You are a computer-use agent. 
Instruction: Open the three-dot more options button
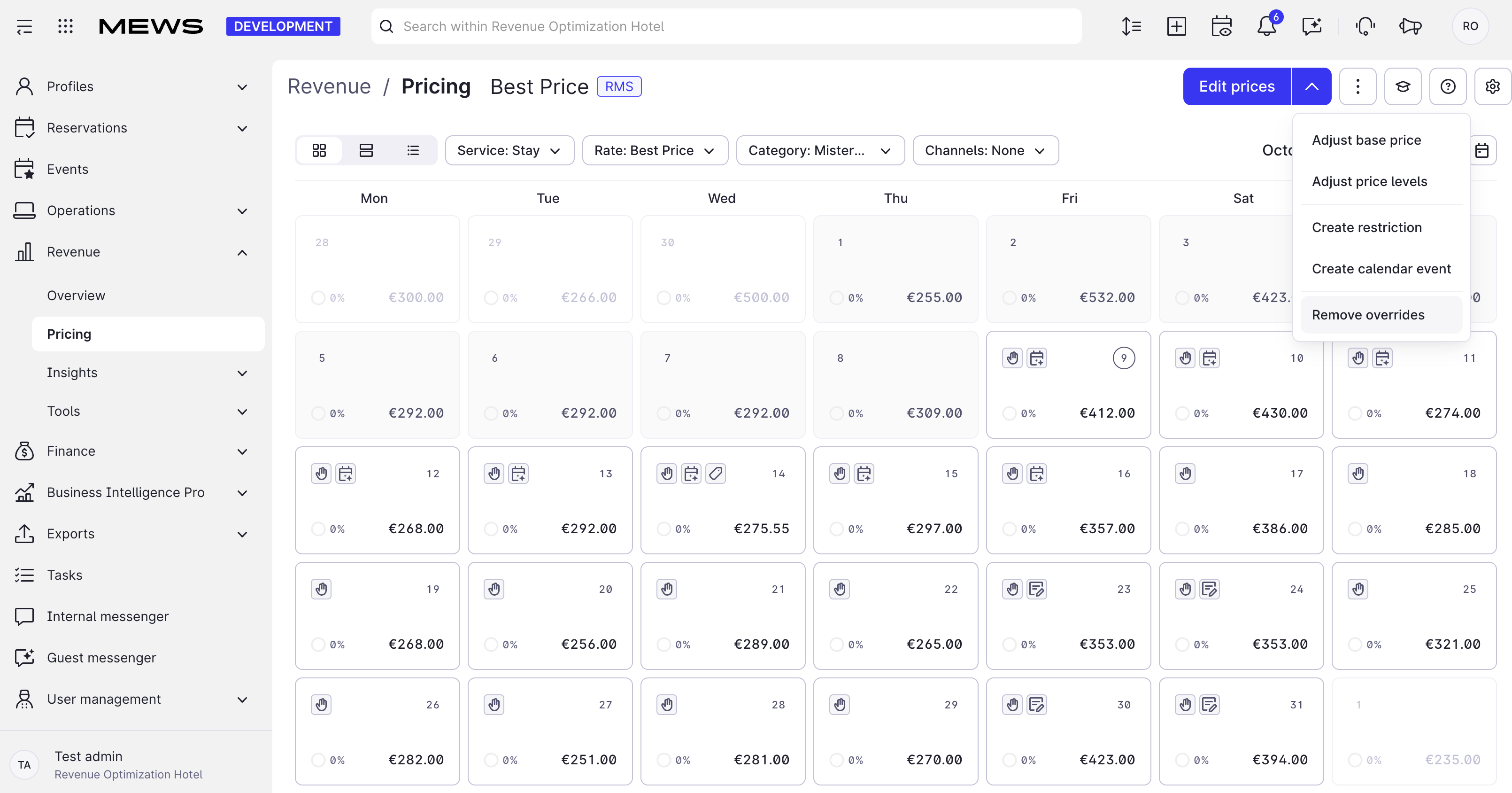point(1358,86)
